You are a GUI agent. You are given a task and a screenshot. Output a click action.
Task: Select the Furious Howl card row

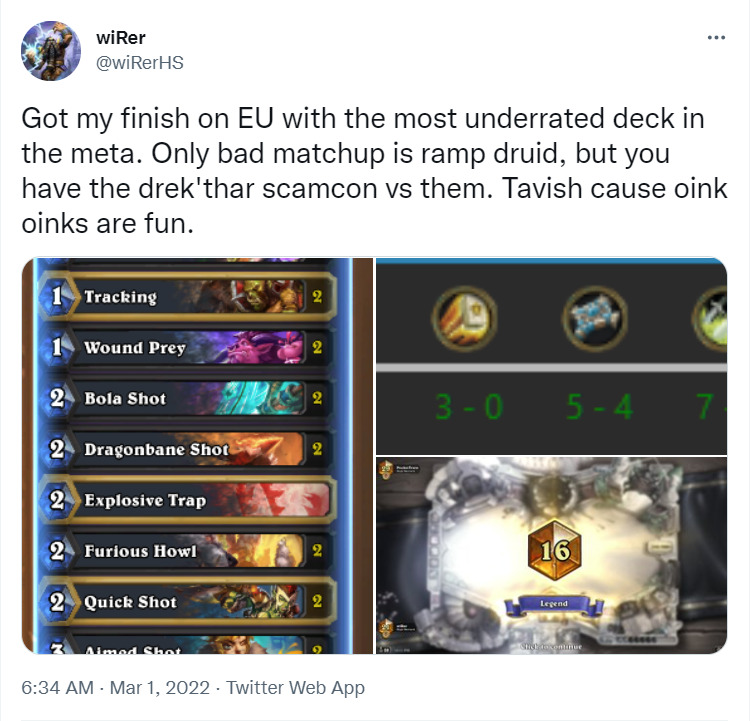pos(188,551)
